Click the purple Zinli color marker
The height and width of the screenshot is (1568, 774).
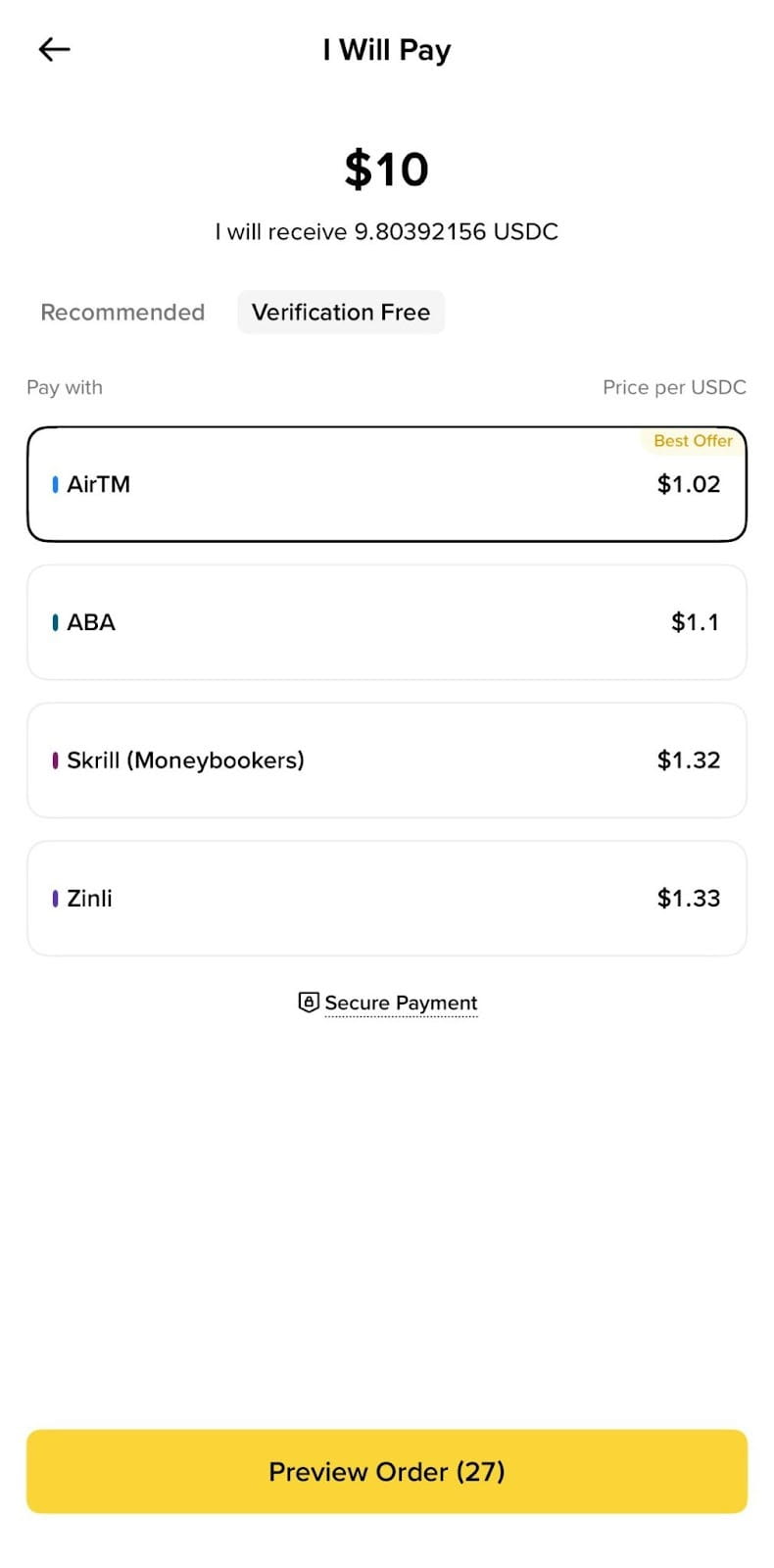point(55,898)
